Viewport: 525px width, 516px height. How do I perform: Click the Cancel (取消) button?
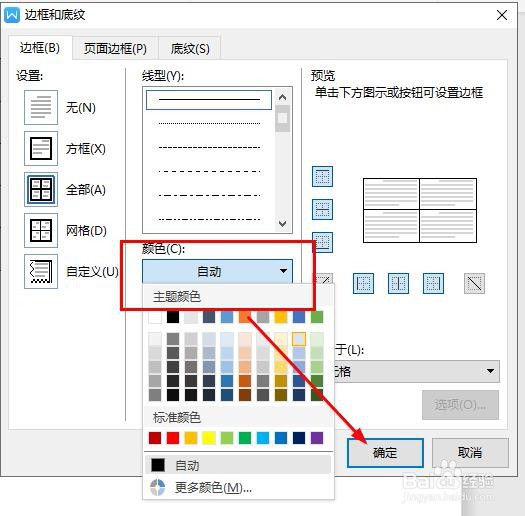tap(470, 453)
